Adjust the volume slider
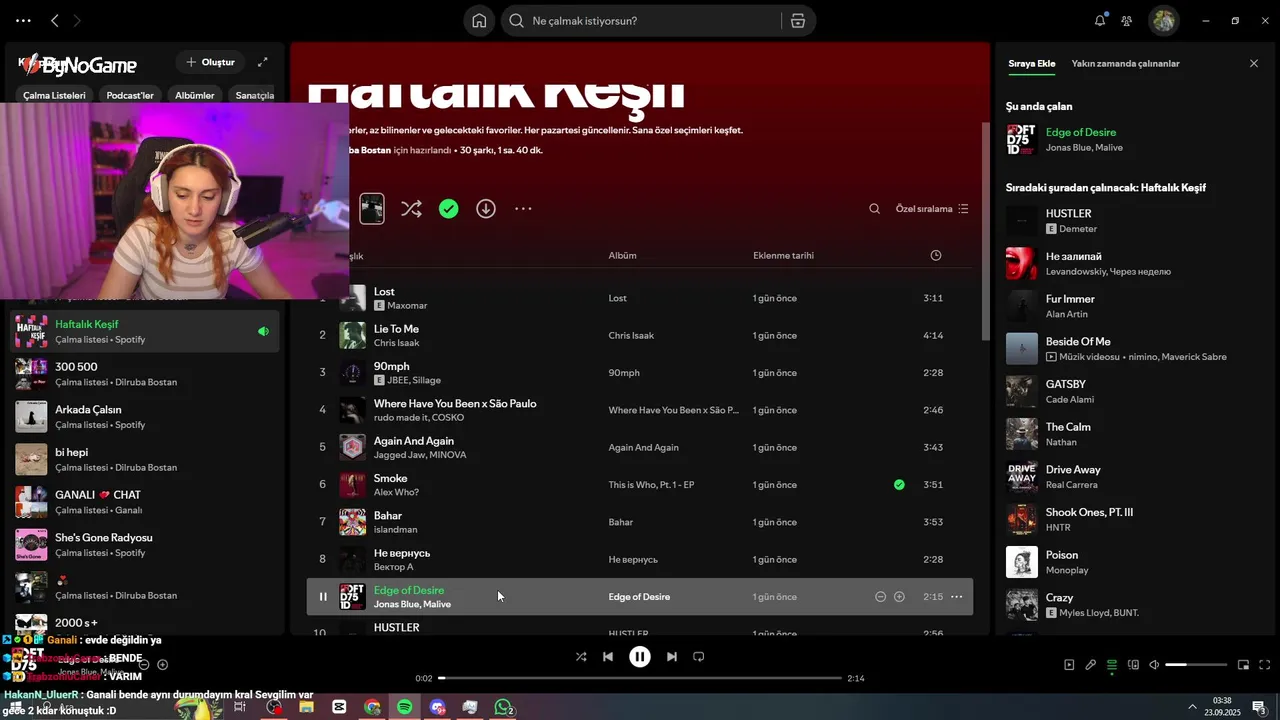This screenshot has width=1280, height=720. point(1196,665)
